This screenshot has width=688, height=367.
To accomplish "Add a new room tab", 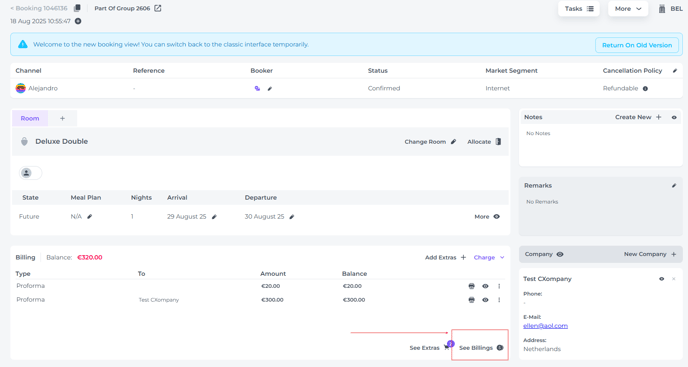I will click(x=62, y=119).
